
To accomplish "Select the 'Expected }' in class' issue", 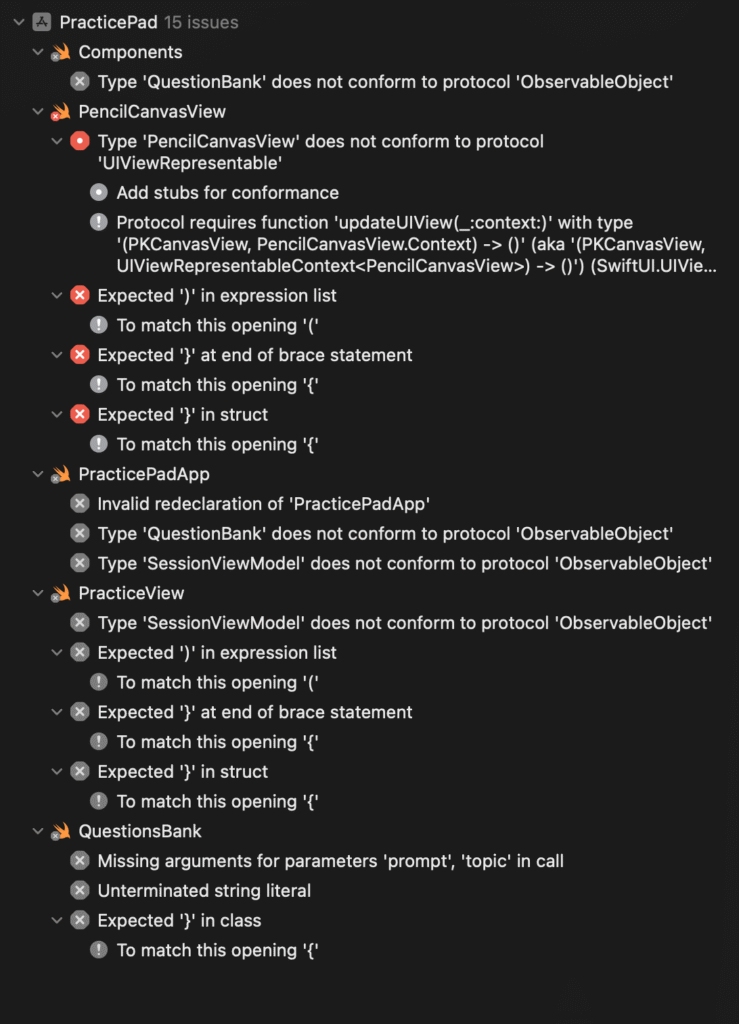I will click(179, 920).
